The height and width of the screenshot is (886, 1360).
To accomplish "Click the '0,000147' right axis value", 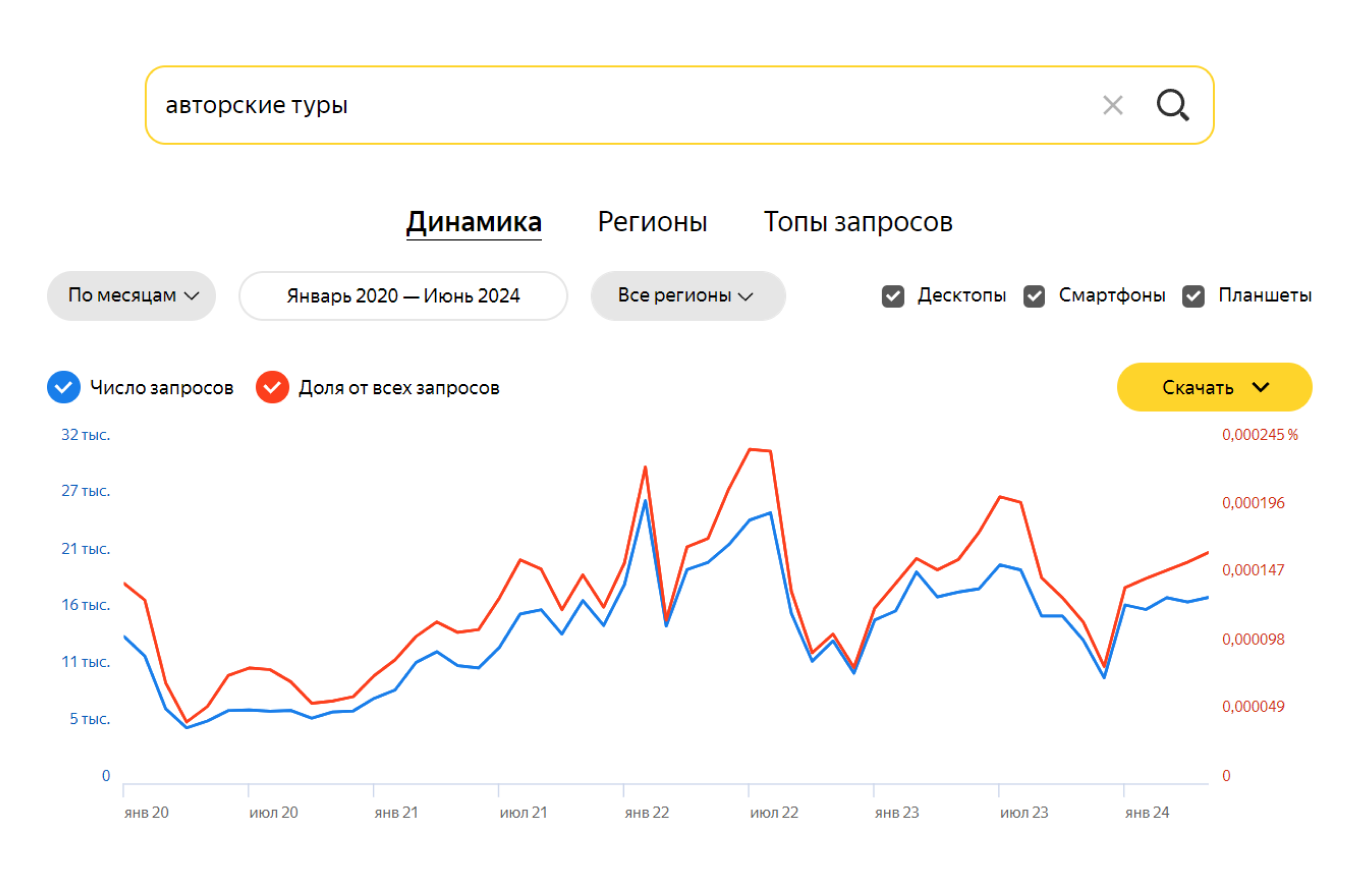I will point(1253,570).
